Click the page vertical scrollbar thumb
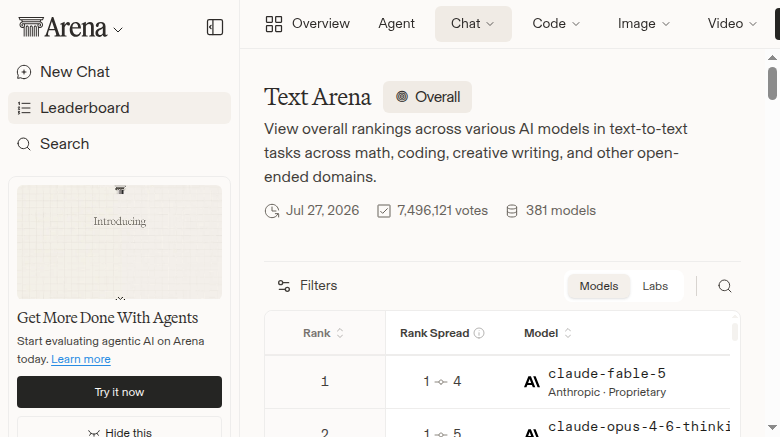 click(x=772, y=83)
